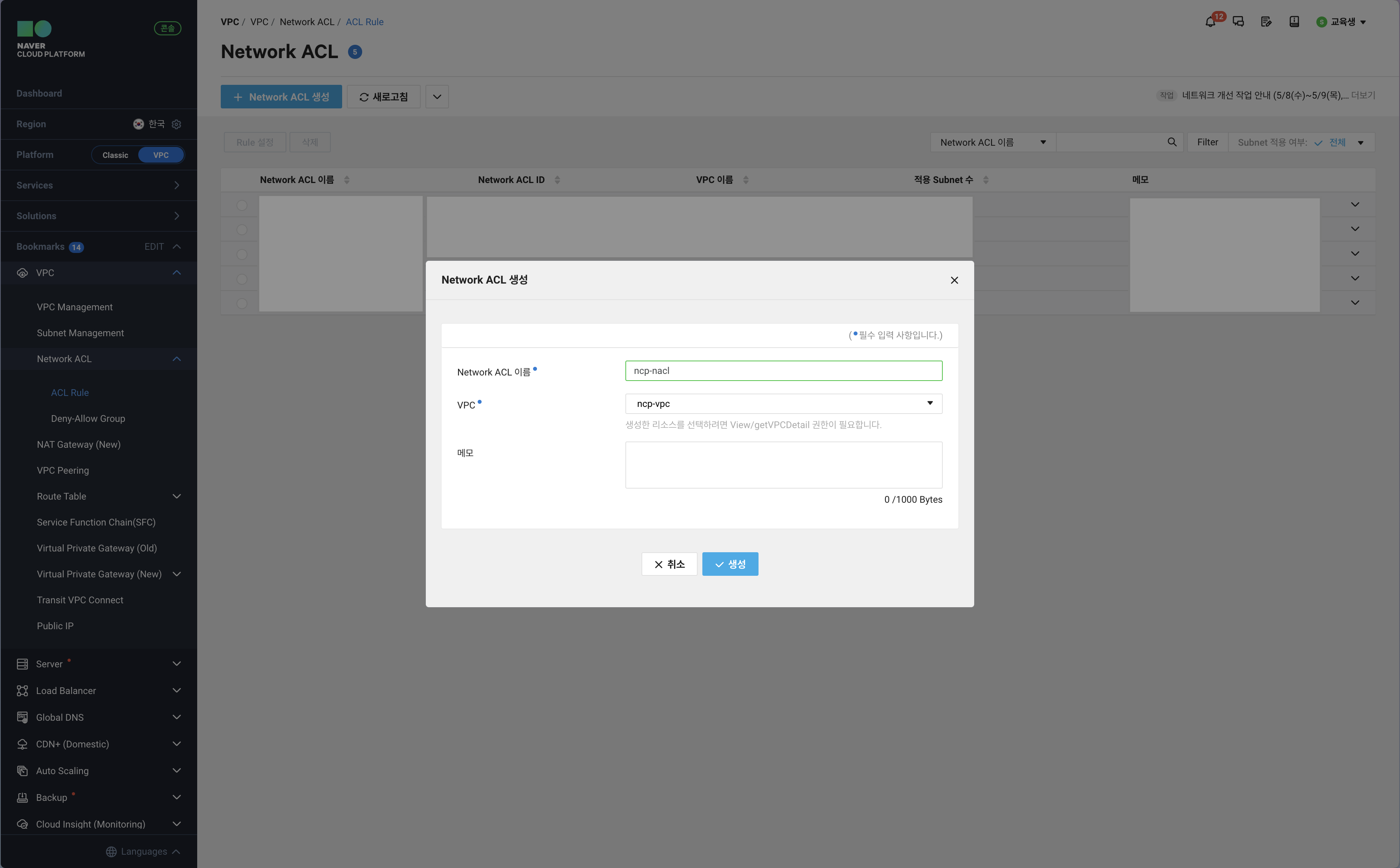
Task: Open the VPC dropdown showing ncp-vpc
Action: tap(784, 404)
